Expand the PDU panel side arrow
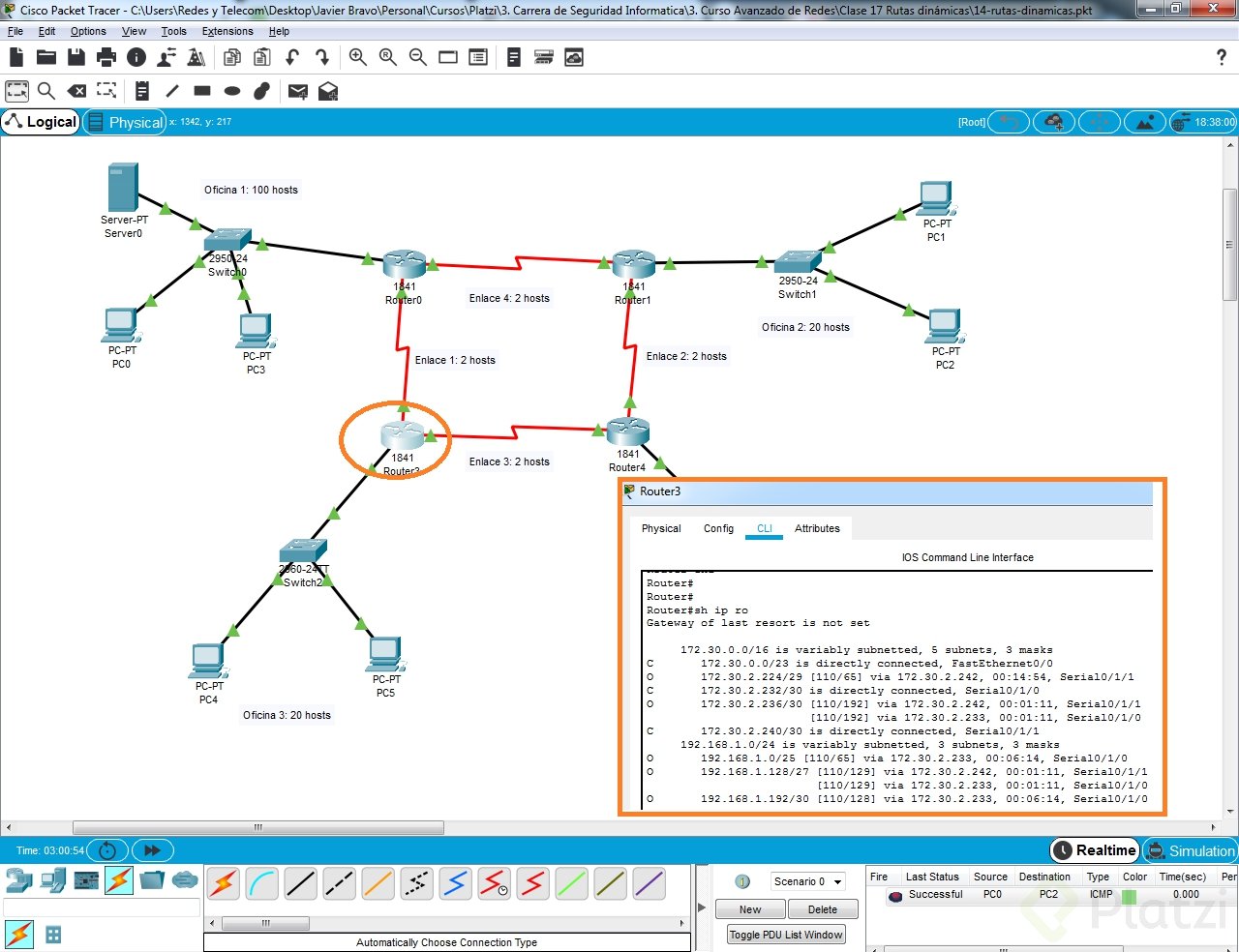The image size is (1239, 952). [x=702, y=907]
